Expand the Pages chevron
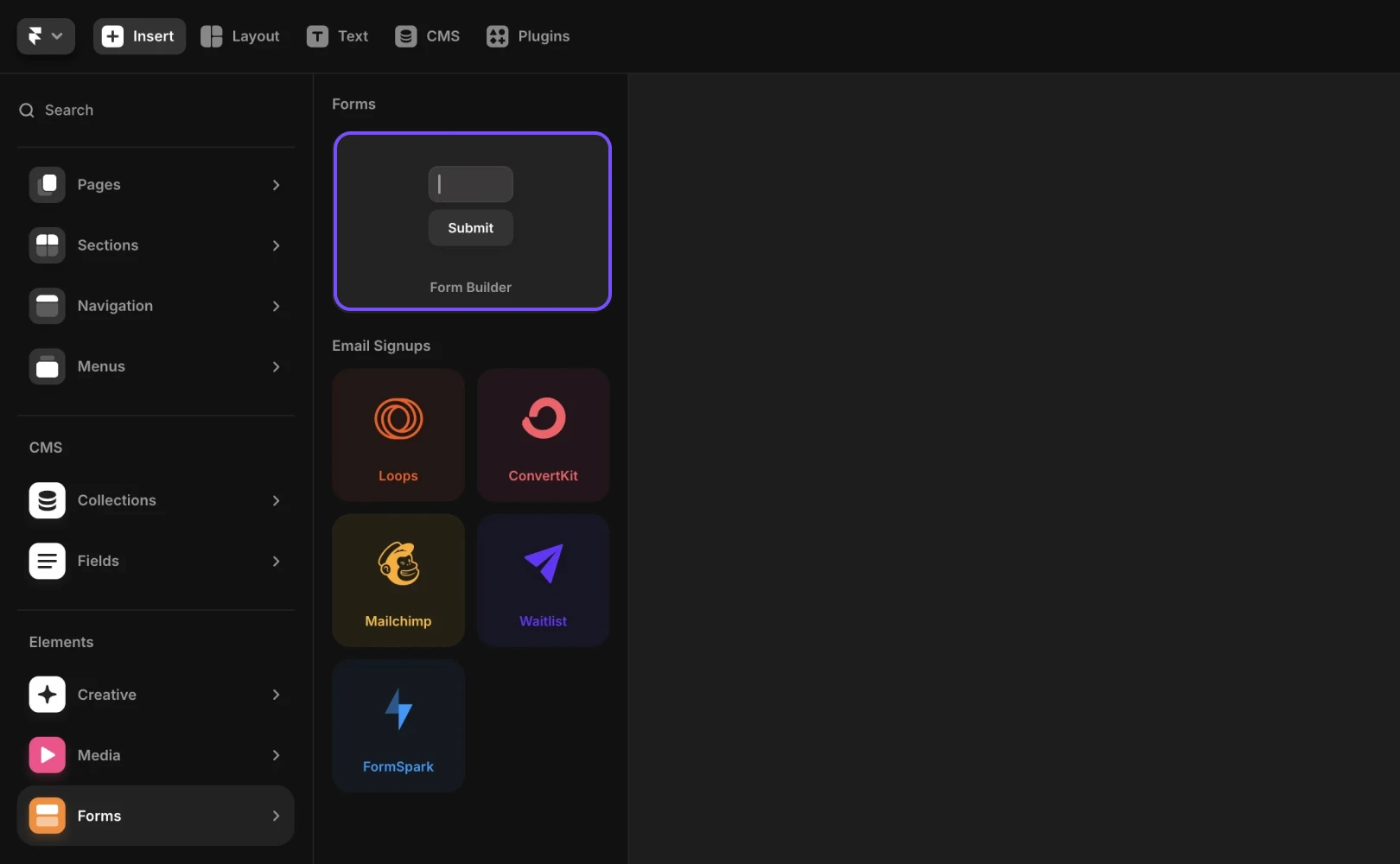The width and height of the screenshot is (1400, 864). tap(277, 185)
